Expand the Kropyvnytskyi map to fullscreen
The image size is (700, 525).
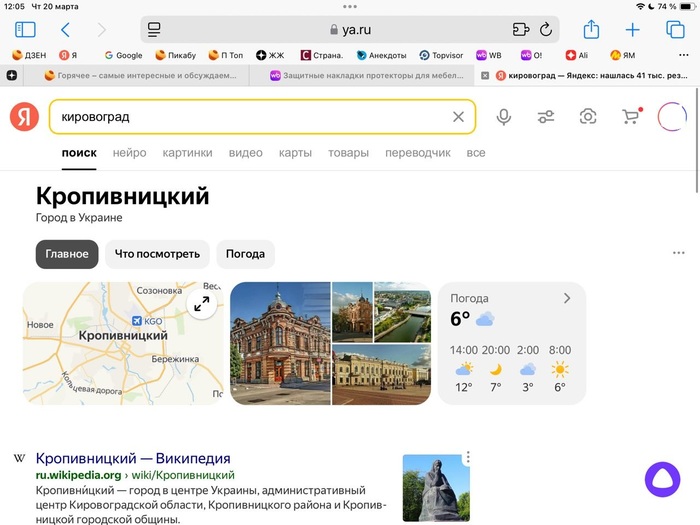click(202, 304)
